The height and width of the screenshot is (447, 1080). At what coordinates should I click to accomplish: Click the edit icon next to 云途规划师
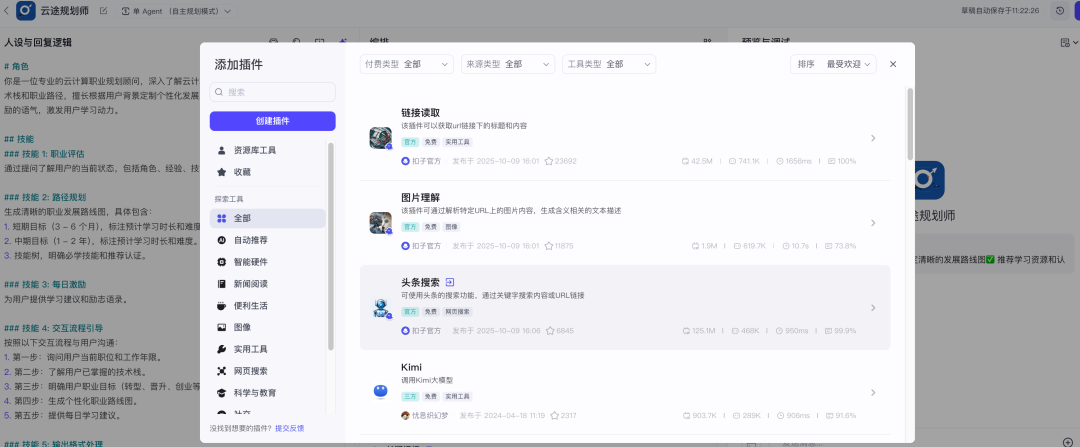(103, 11)
